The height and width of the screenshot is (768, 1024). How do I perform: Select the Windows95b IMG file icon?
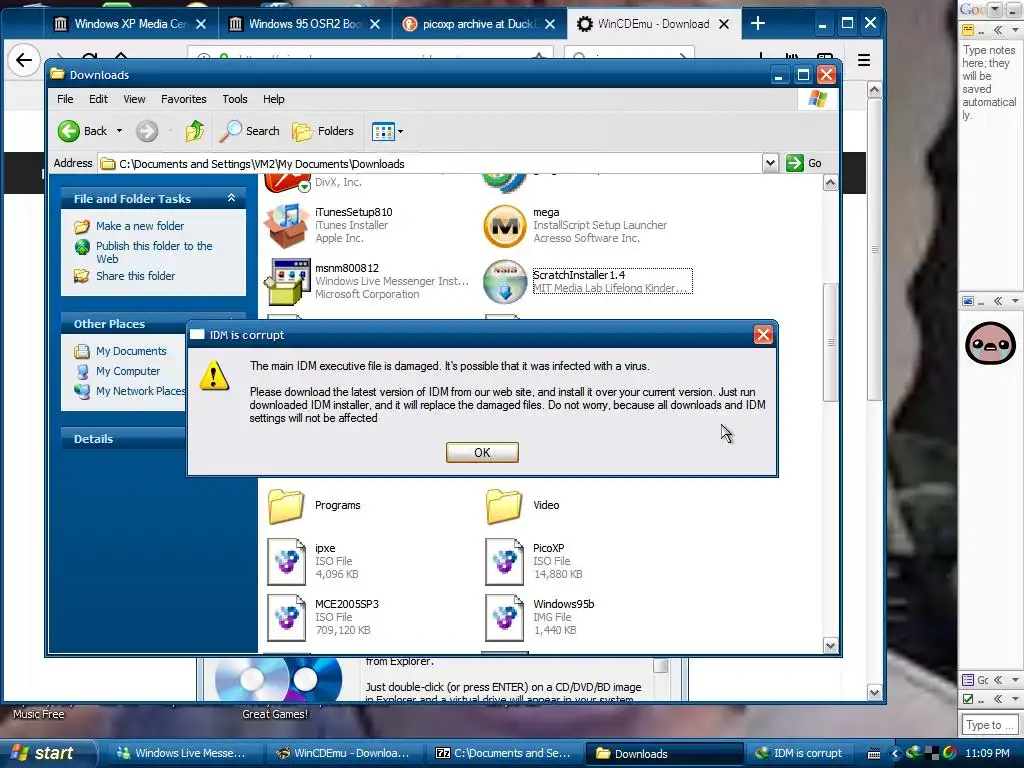pyautogui.click(x=504, y=618)
